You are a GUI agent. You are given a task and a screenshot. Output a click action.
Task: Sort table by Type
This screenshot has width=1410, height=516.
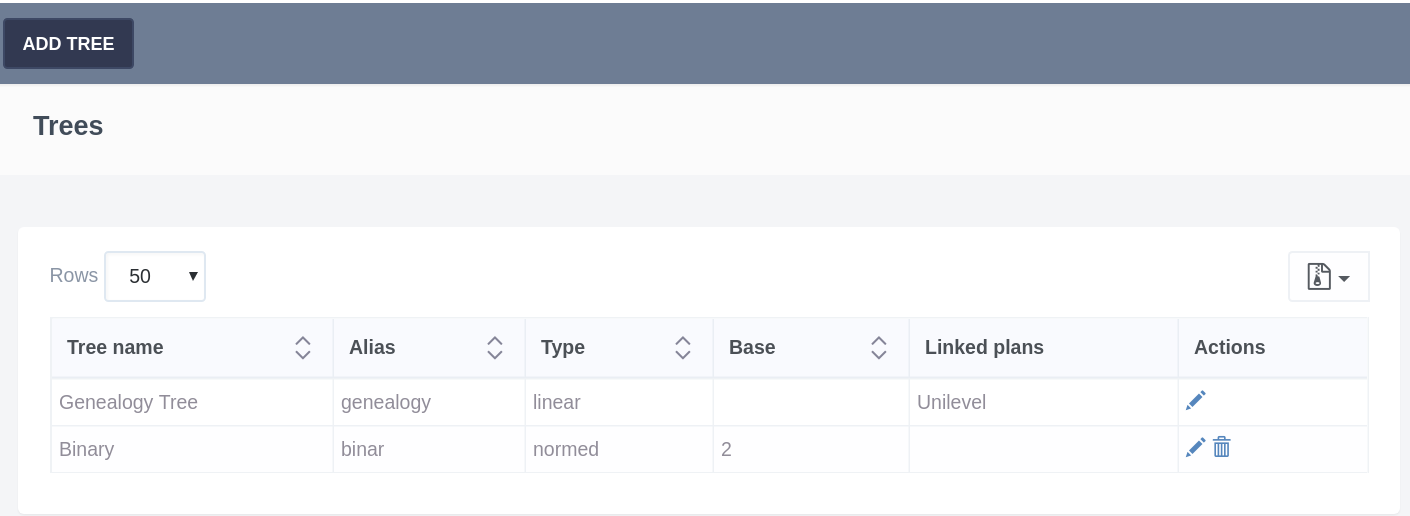click(x=682, y=347)
